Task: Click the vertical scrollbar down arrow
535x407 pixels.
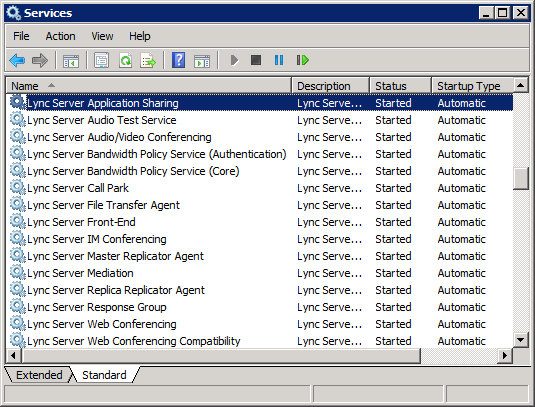Action: pyautogui.click(x=521, y=340)
